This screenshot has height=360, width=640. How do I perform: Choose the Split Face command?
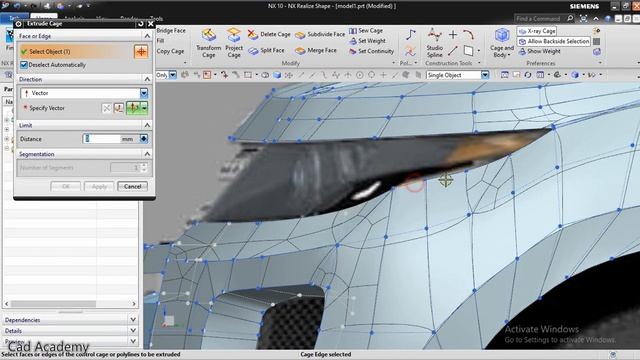267,51
